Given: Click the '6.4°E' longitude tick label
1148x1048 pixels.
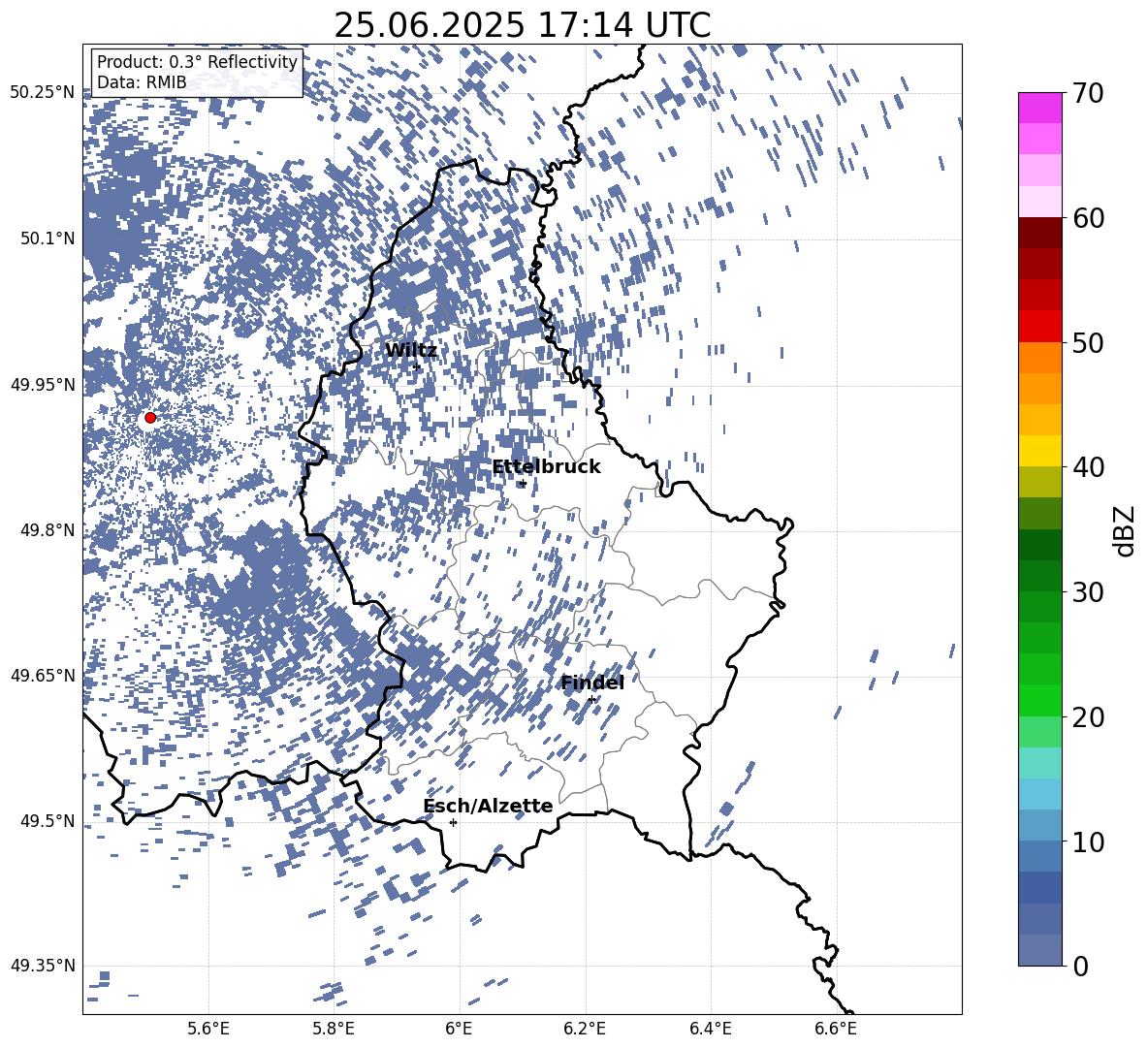Looking at the screenshot, I should click(710, 1029).
